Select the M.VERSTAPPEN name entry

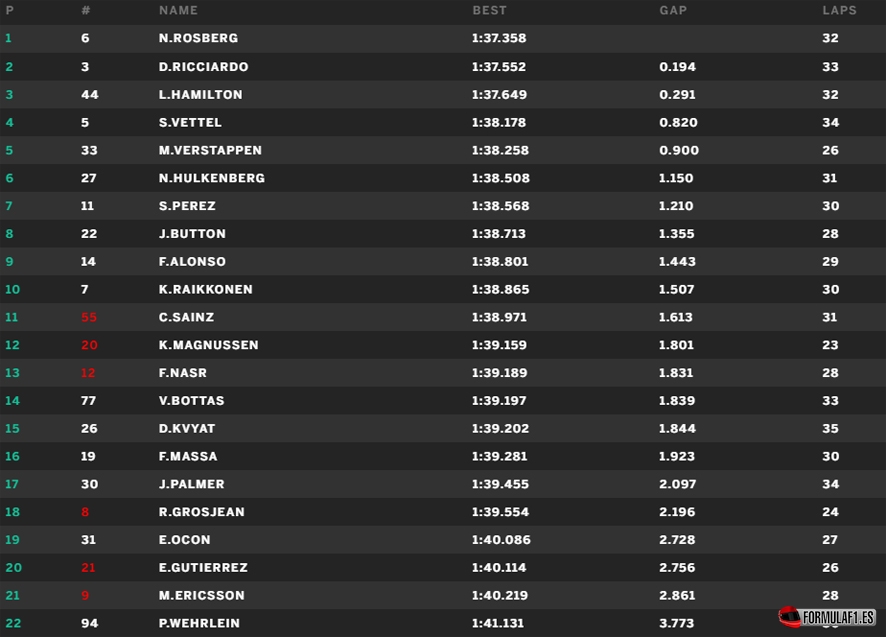[210, 150]
